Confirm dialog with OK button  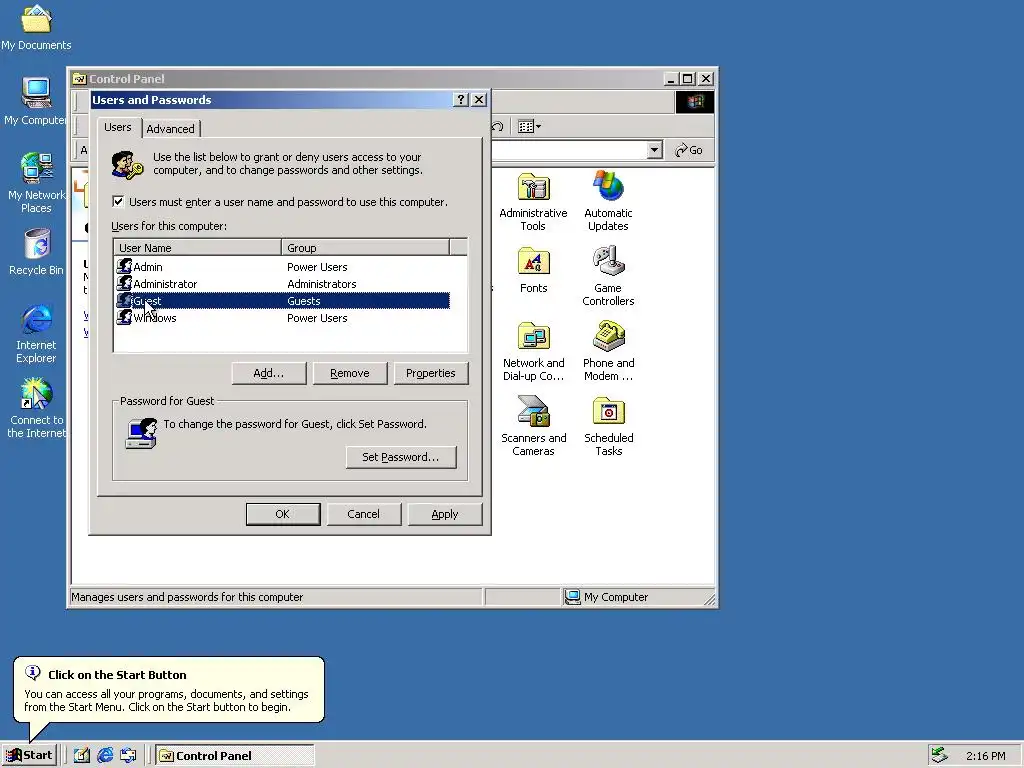pyautogui.click(x=283, y=514)
